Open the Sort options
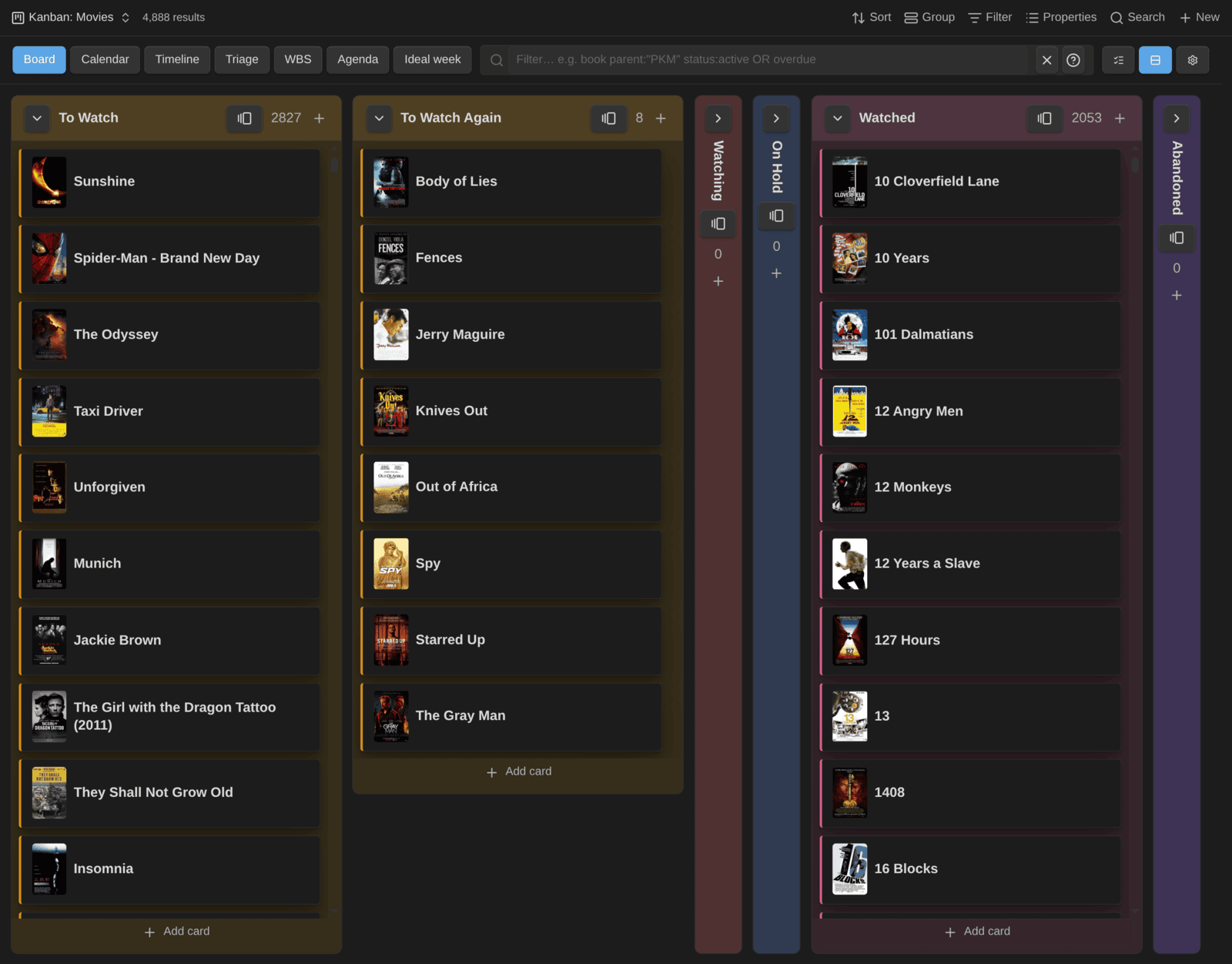Viewport: 1232px width, 964px height. tap(871, 17)
